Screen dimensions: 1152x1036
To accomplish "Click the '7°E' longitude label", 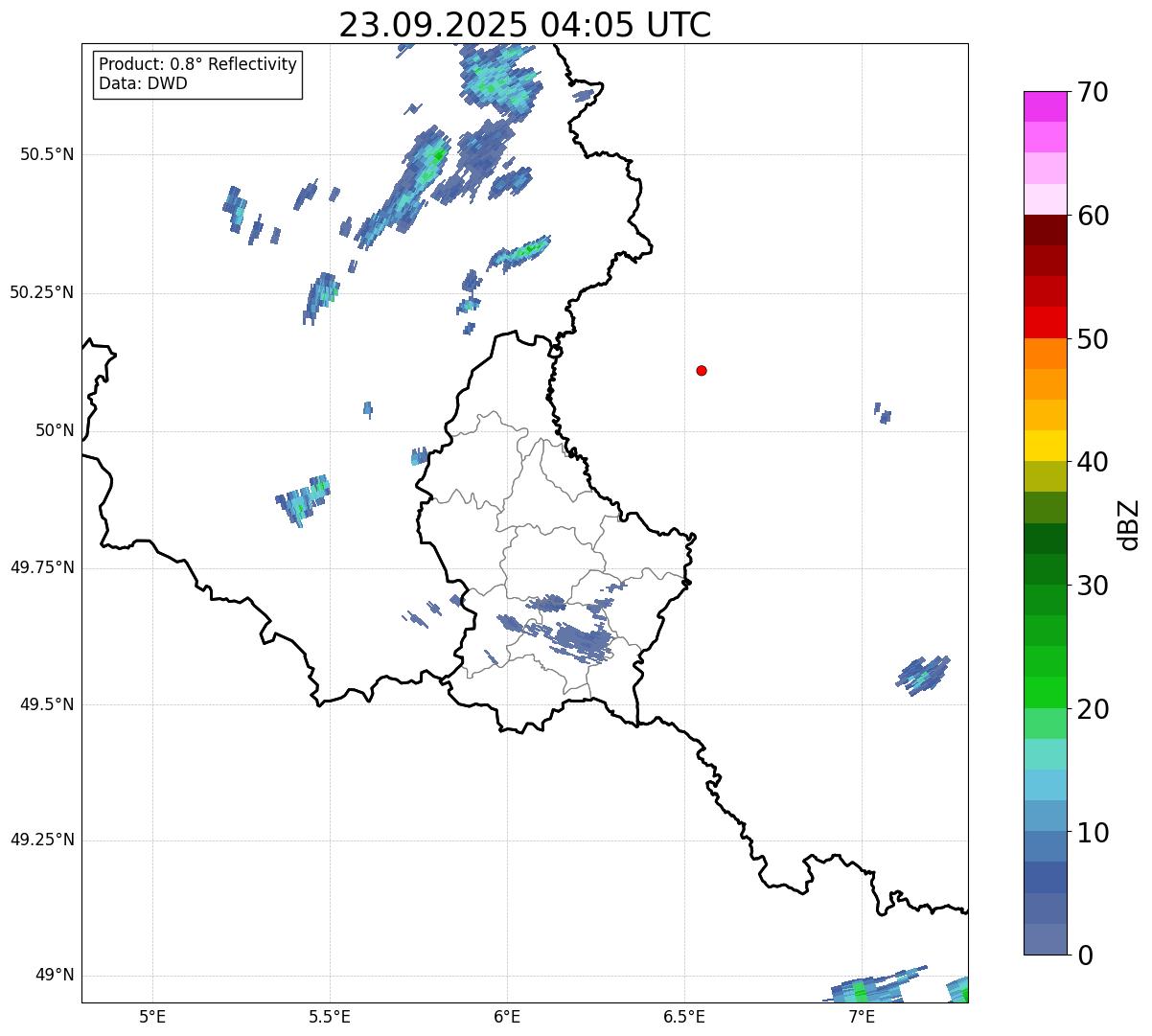I will click(x=862, y=1017).
